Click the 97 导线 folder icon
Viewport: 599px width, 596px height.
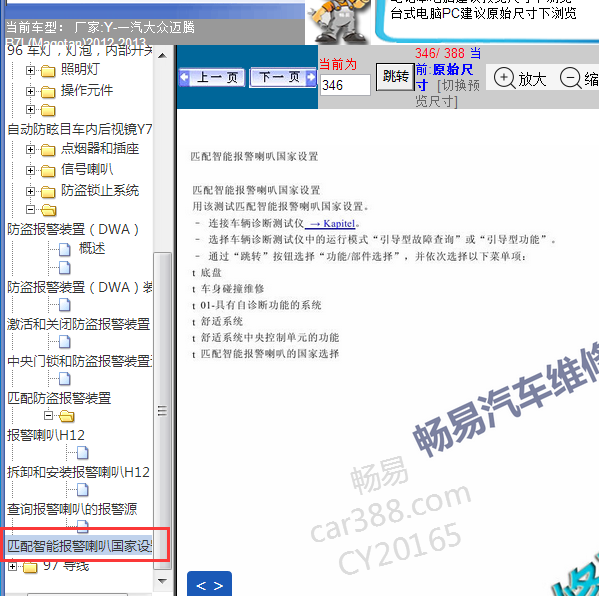pyautogui.click(x=30, y=567)
